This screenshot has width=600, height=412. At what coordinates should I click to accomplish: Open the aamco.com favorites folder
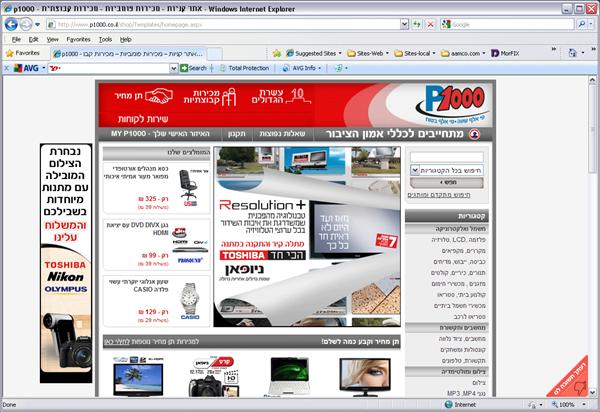click(x=463, y=54)
